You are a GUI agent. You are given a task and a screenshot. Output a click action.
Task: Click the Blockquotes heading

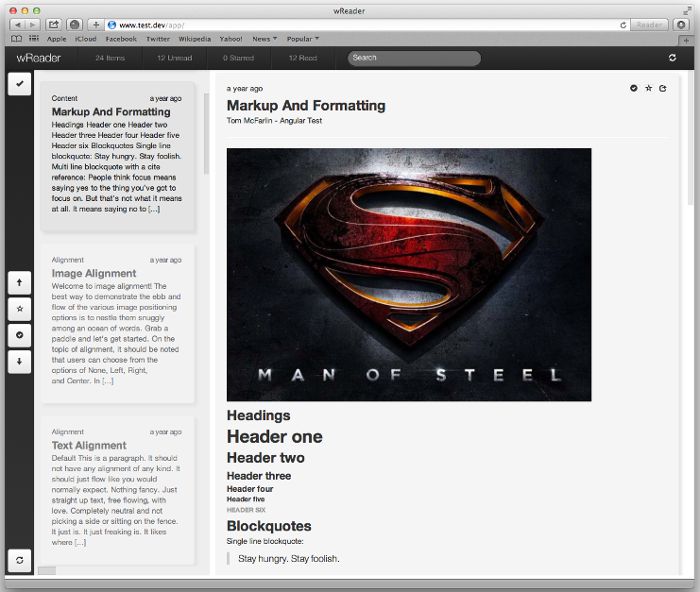pos(269,526)
